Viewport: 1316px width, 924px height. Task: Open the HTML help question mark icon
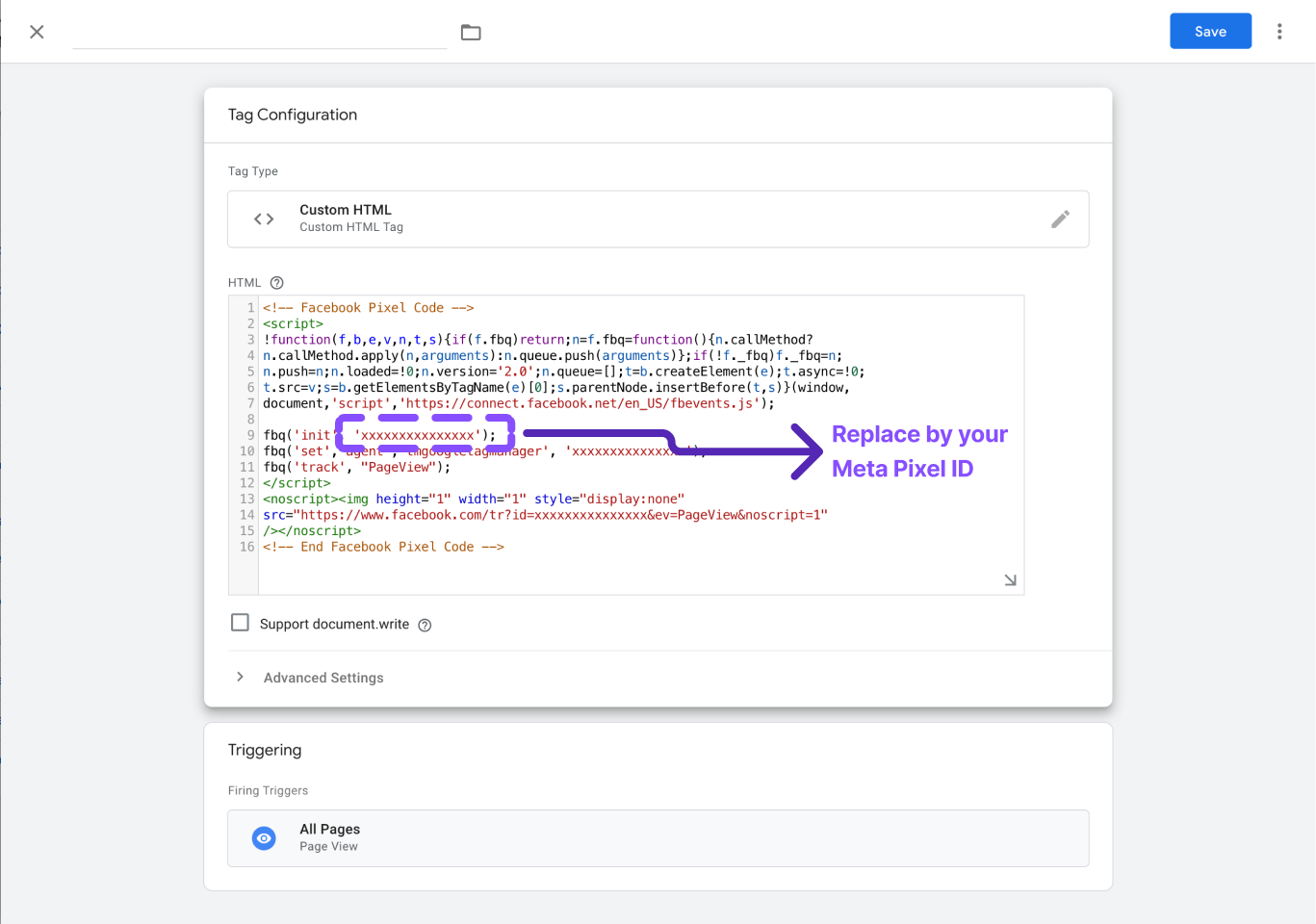pyautogui.click(x=277, y=283)
